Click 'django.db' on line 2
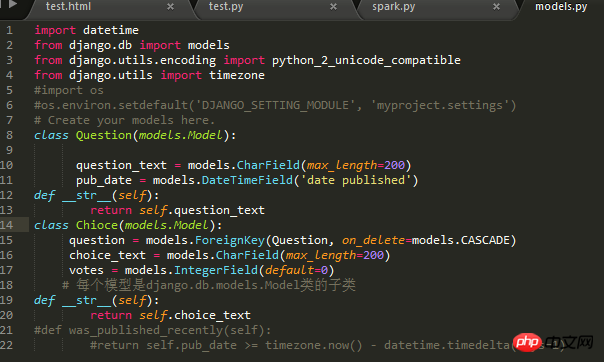 coord(100,45)
